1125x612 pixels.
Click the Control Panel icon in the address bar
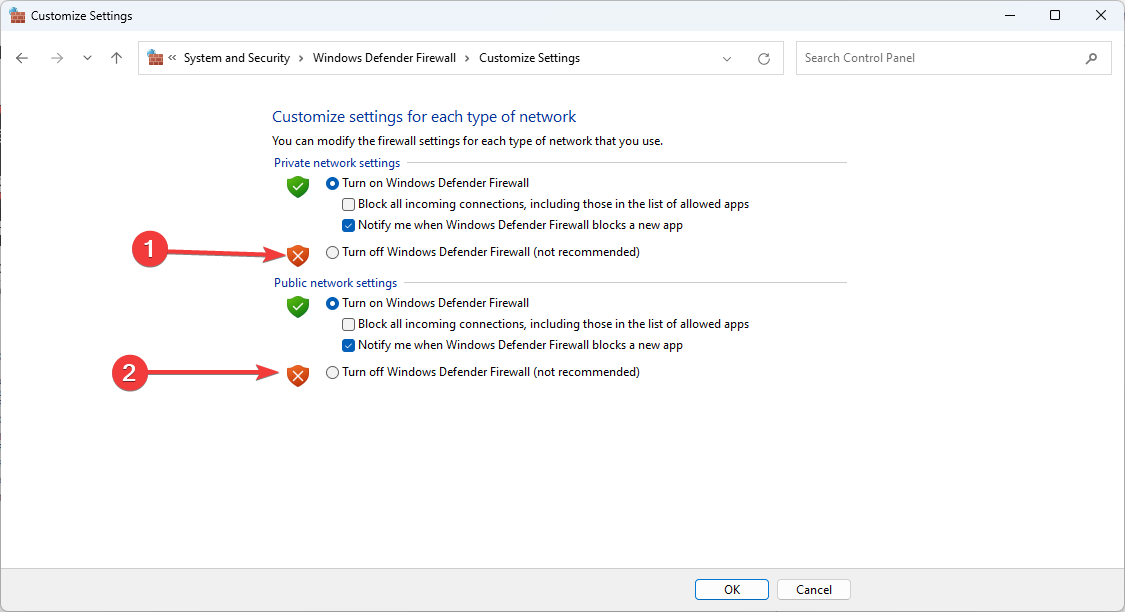155,57
